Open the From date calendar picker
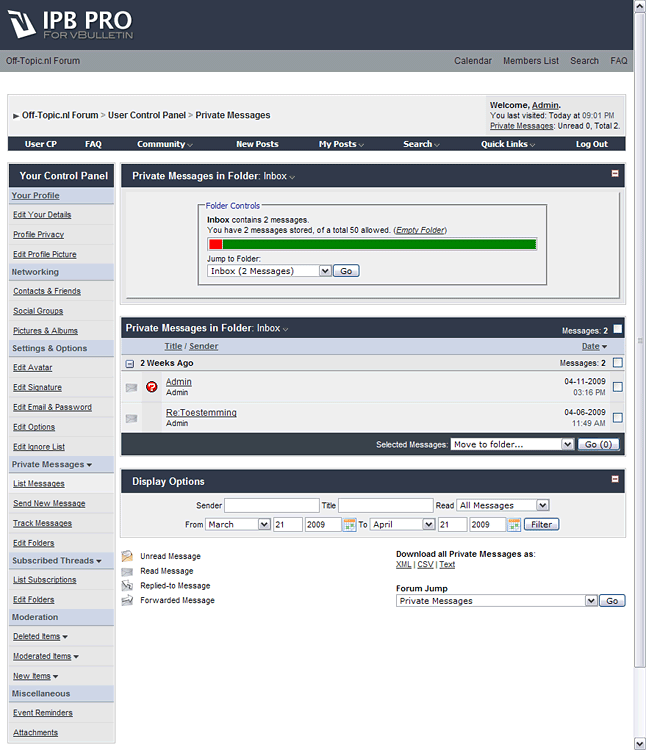Image resolution: width=646 pixels, height=750 pixels. (x=349, y=524)
